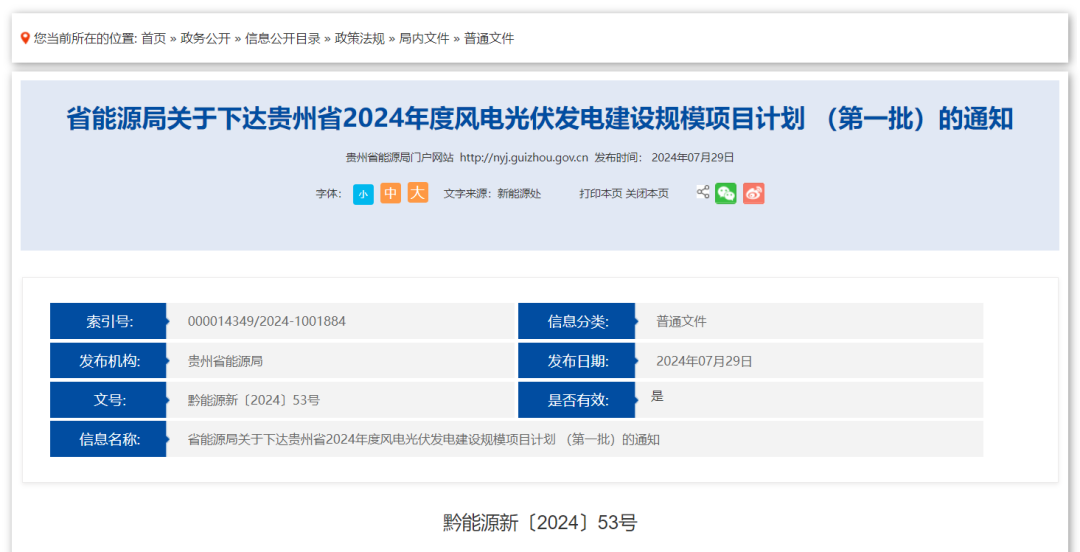Share the notice via Weibo icon
Image resolution: width=1080 pixels, height=552 pixels.
coord(753,193)
